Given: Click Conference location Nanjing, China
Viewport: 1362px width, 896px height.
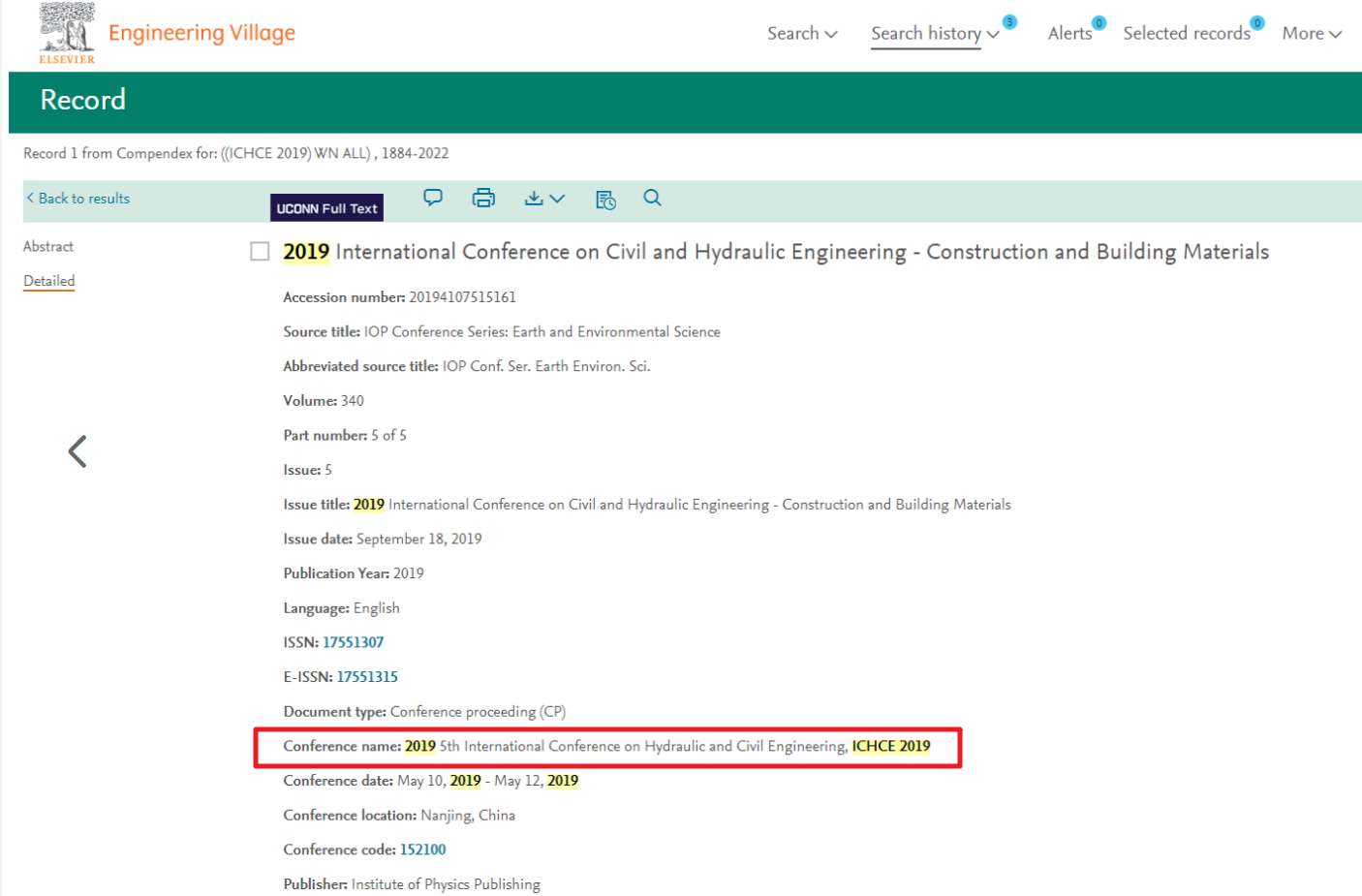Looking at the screenshot, I should coord(468,816).
